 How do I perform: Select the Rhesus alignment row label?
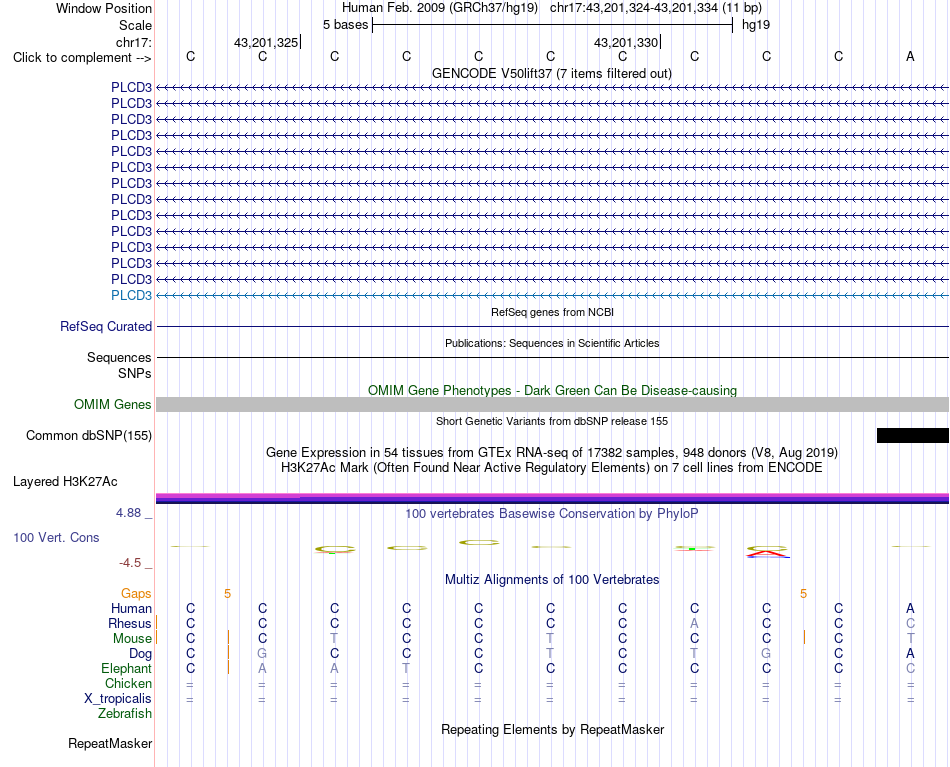click(x=130, y=623)
